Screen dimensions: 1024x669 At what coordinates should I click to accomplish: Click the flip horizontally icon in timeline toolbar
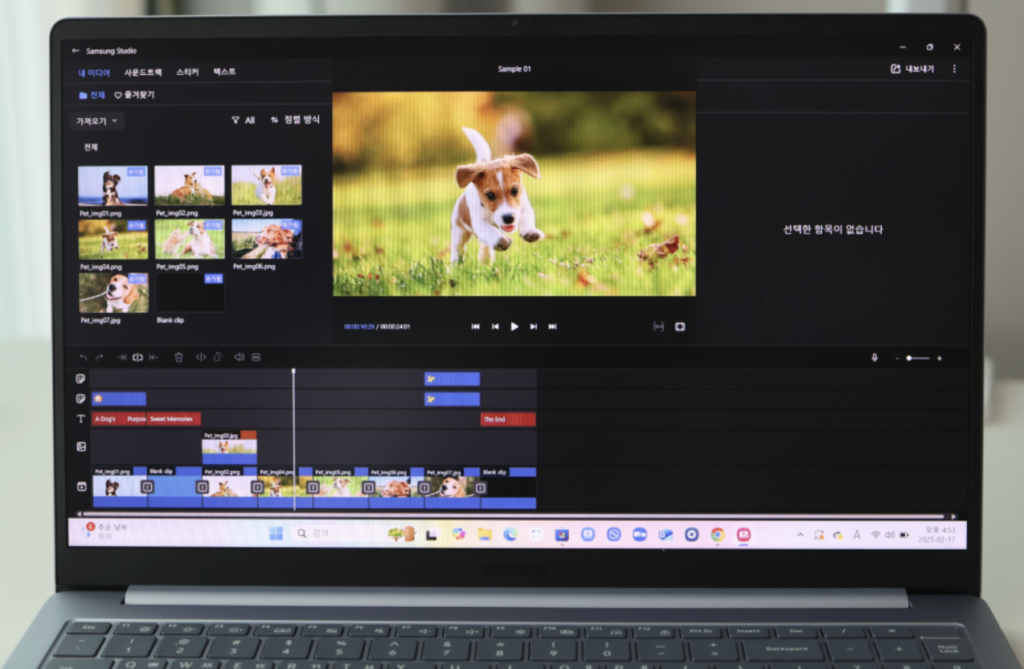201,357
